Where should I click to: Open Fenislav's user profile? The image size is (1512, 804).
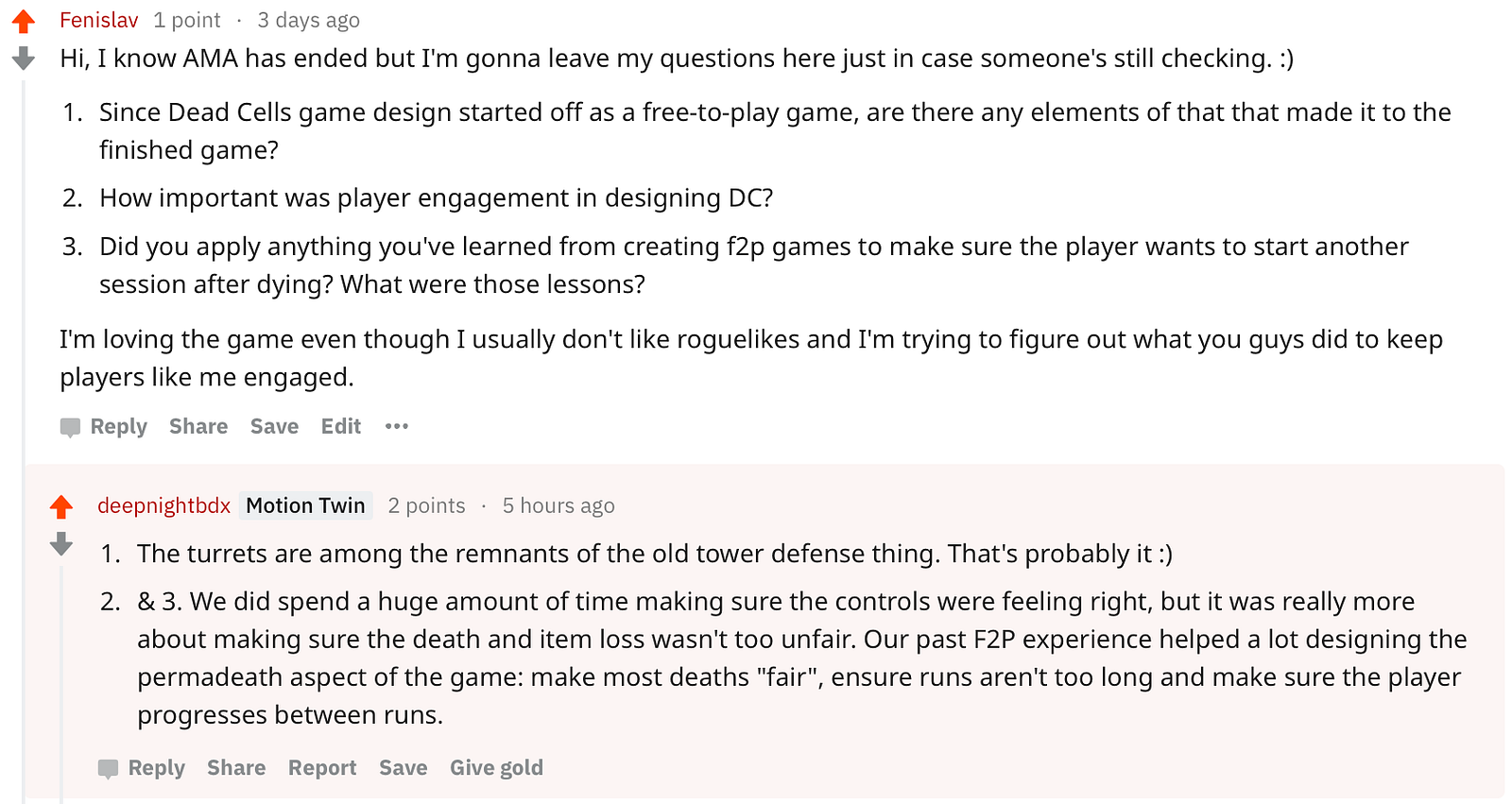[x=99, y=20]
